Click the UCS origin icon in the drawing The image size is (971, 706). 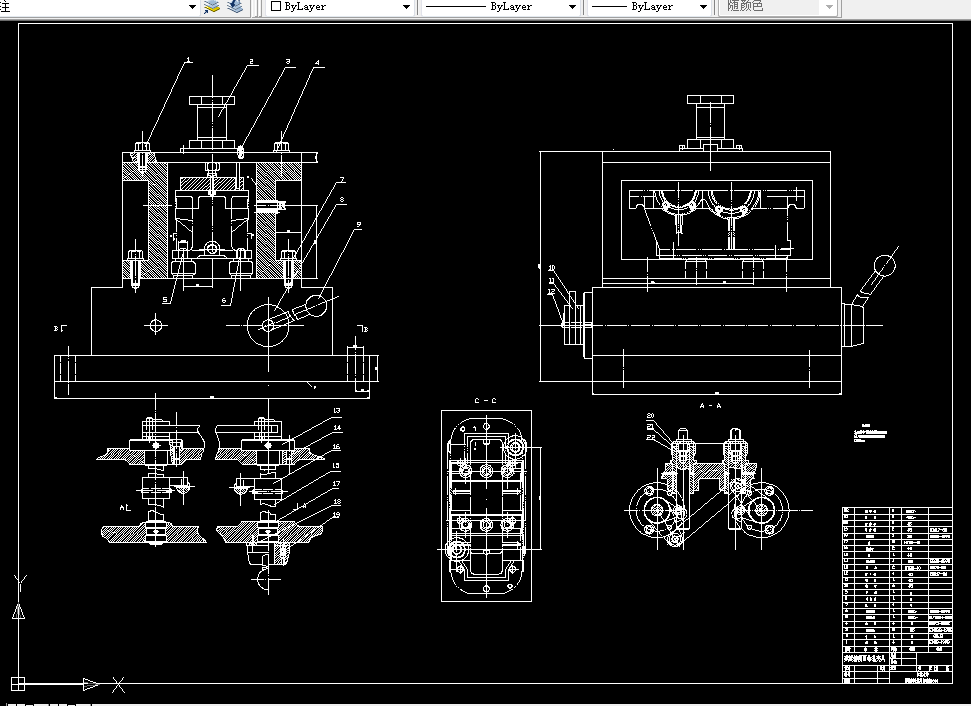click(18, 684)
